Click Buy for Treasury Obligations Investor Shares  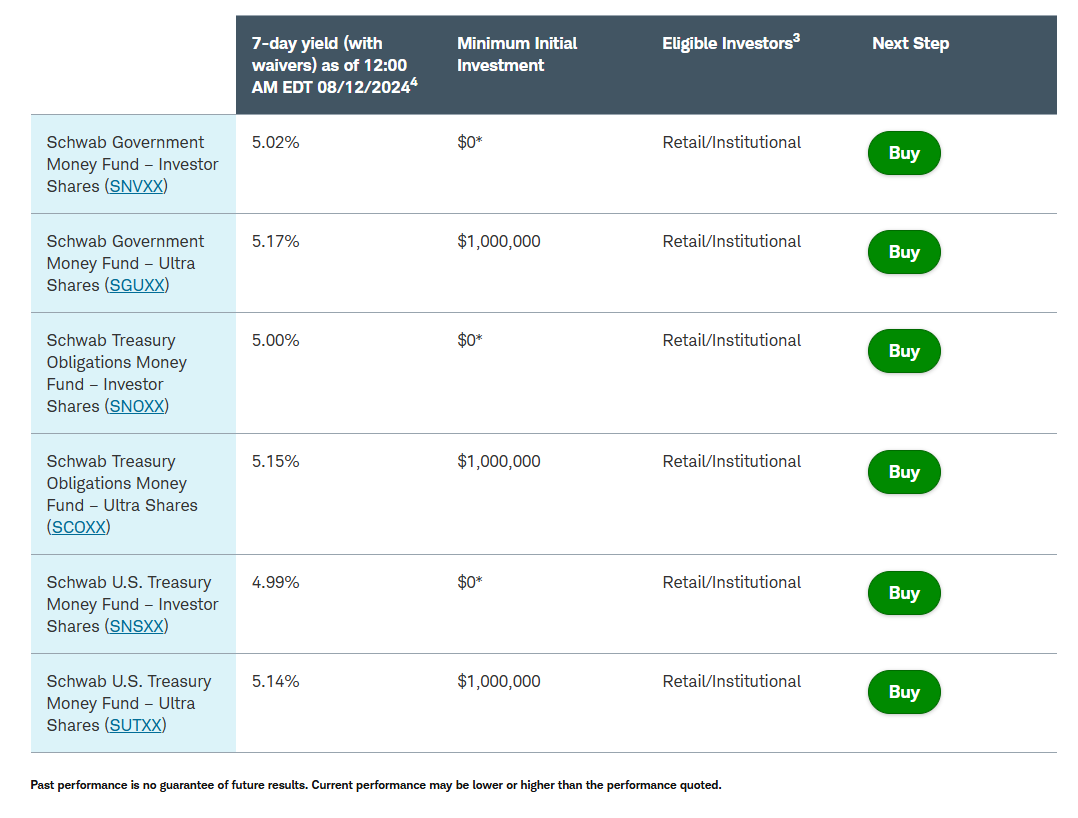coord(904,351)
